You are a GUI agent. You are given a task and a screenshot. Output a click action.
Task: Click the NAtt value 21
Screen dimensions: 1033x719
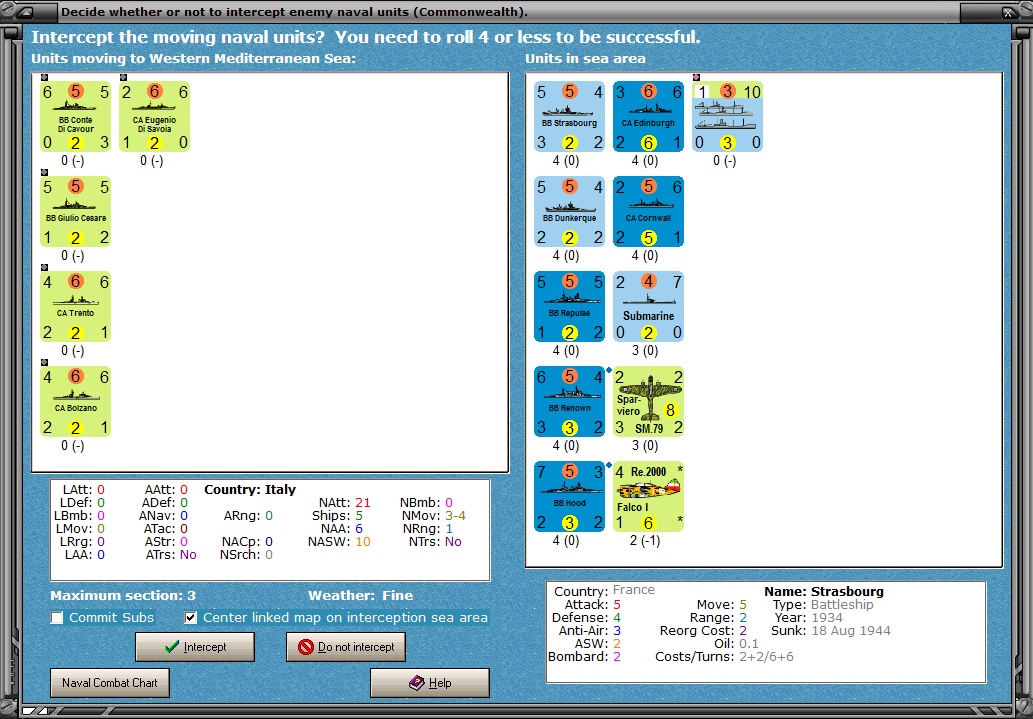tap(362, 503)
